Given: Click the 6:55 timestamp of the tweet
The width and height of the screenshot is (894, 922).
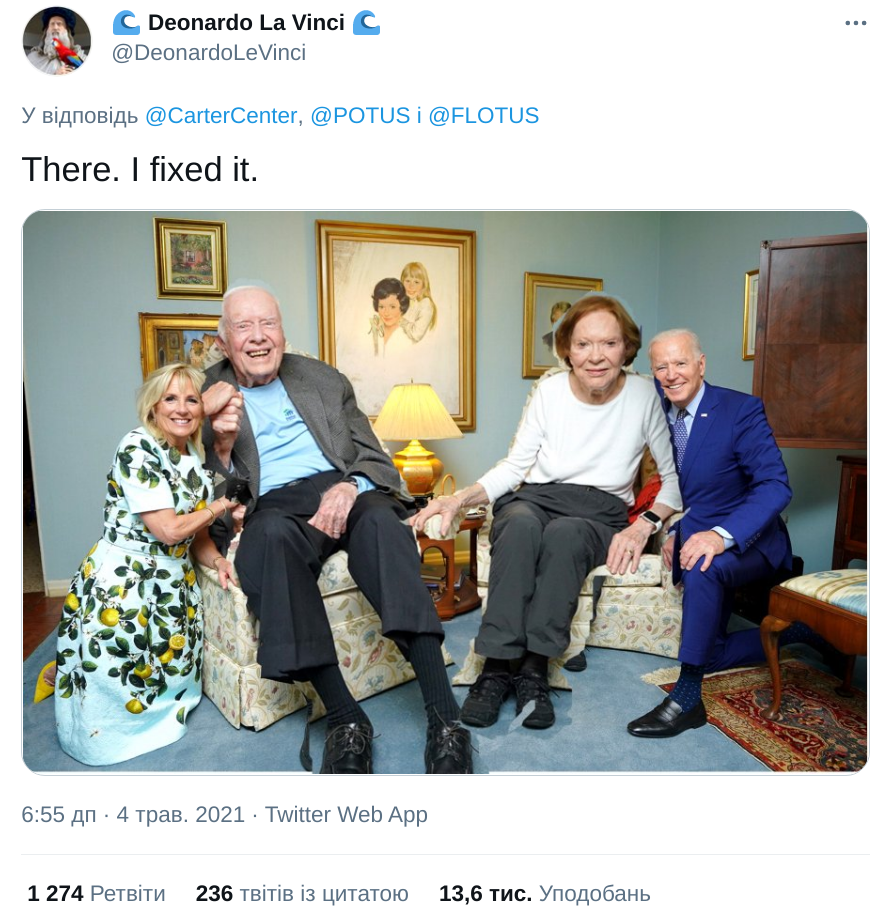Looking at the screenshot, I should point(59,815).
